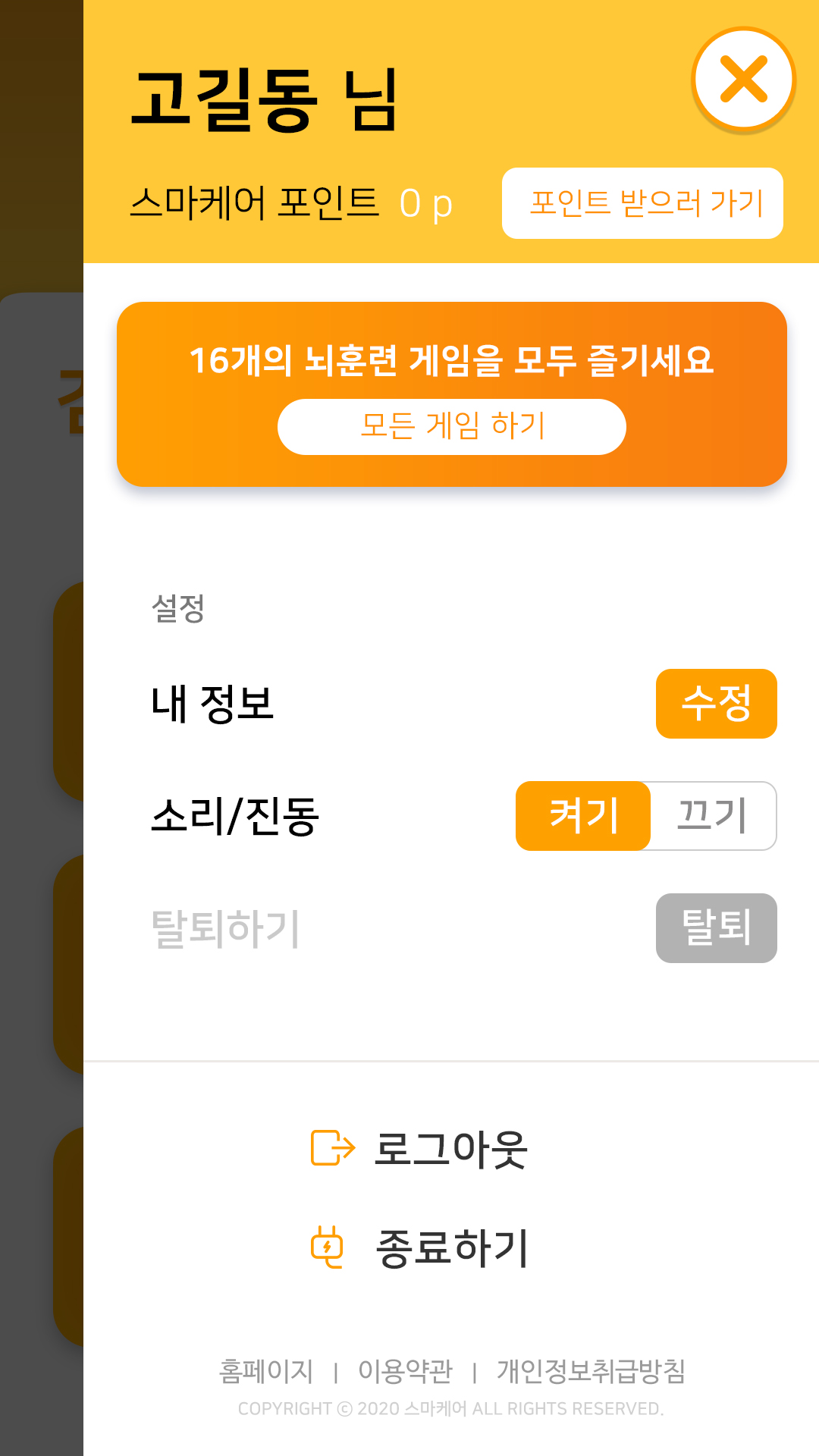Tap the 소리/진동 settings label
This screenshot has height=1456, width=819.
point(235,816)
